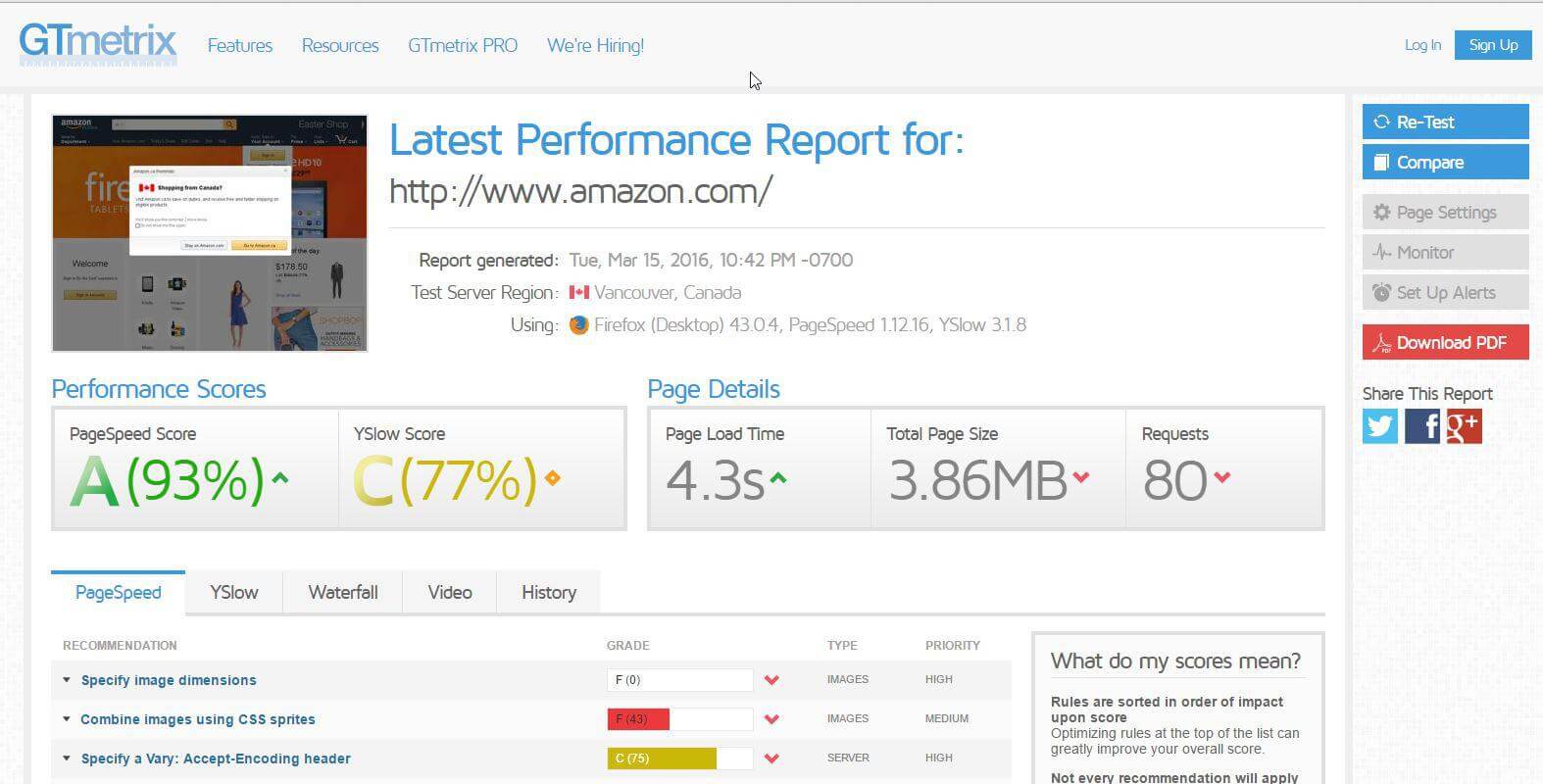Screen dimensions: 1543x784
Task: Click the Compare button
Action: coord(1445,163)
